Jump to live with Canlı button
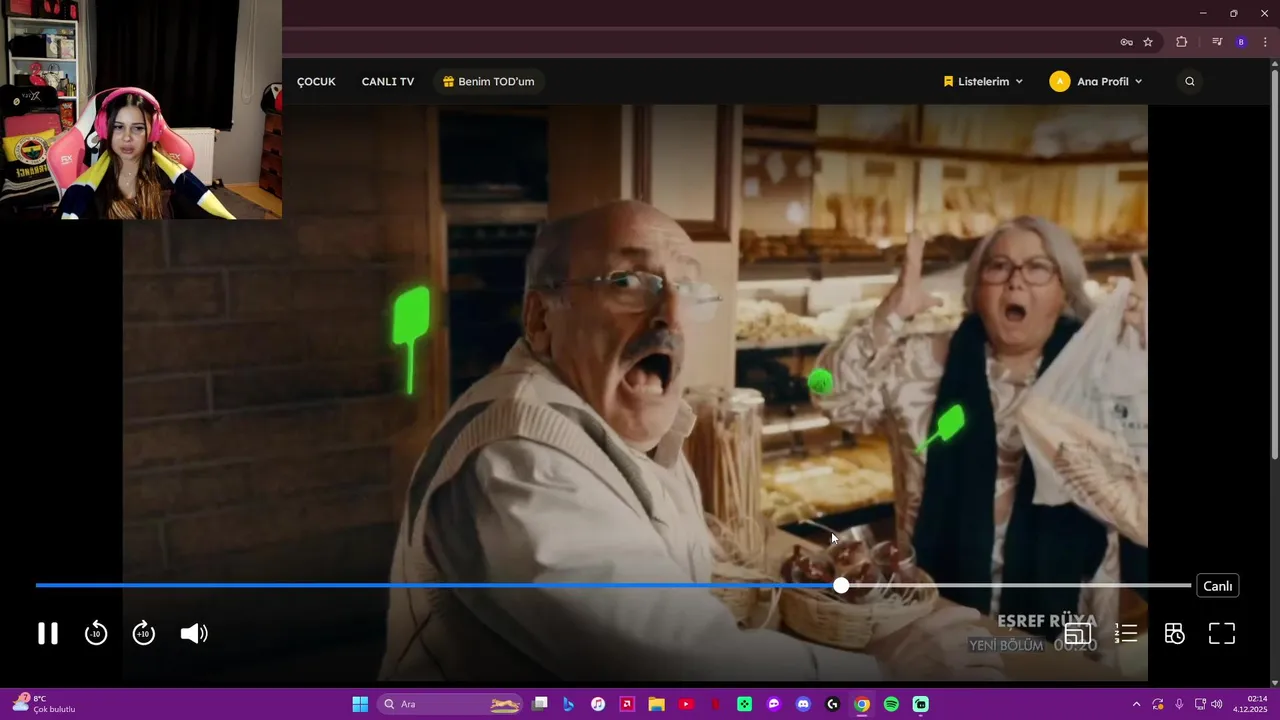 click(x=1218, y=586)
